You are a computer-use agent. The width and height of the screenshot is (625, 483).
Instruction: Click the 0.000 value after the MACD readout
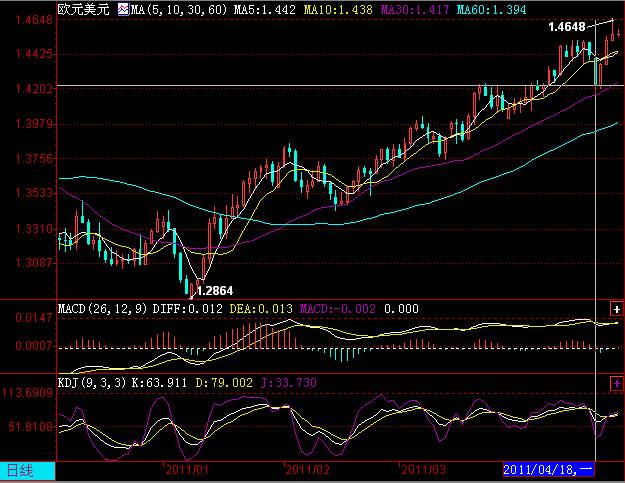[401, 309]
